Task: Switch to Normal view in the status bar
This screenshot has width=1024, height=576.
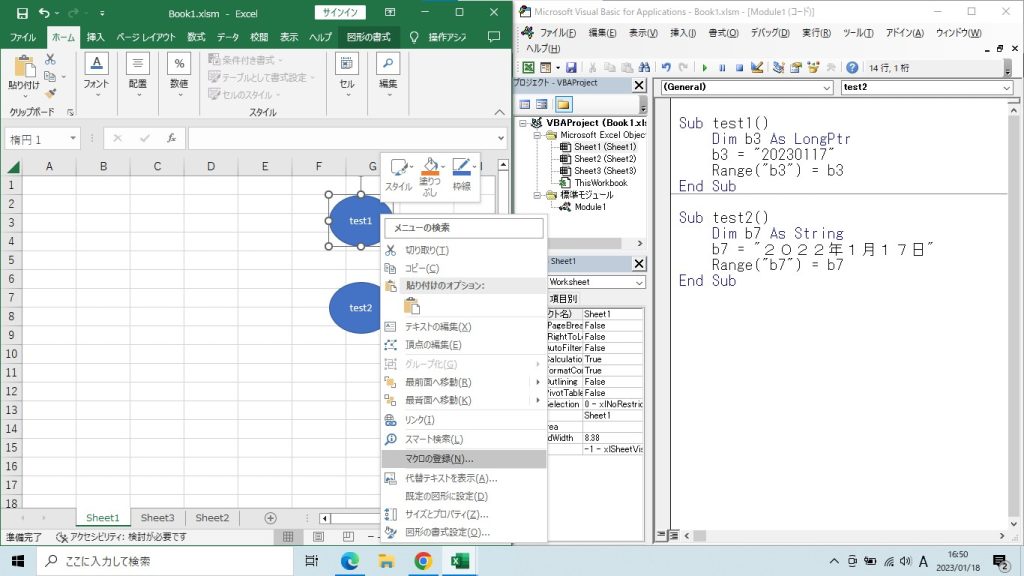Action: click(288, 537)
